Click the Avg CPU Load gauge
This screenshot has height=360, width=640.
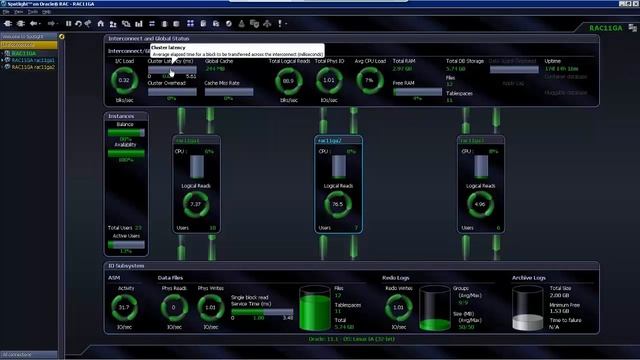[x=370, y=80]
